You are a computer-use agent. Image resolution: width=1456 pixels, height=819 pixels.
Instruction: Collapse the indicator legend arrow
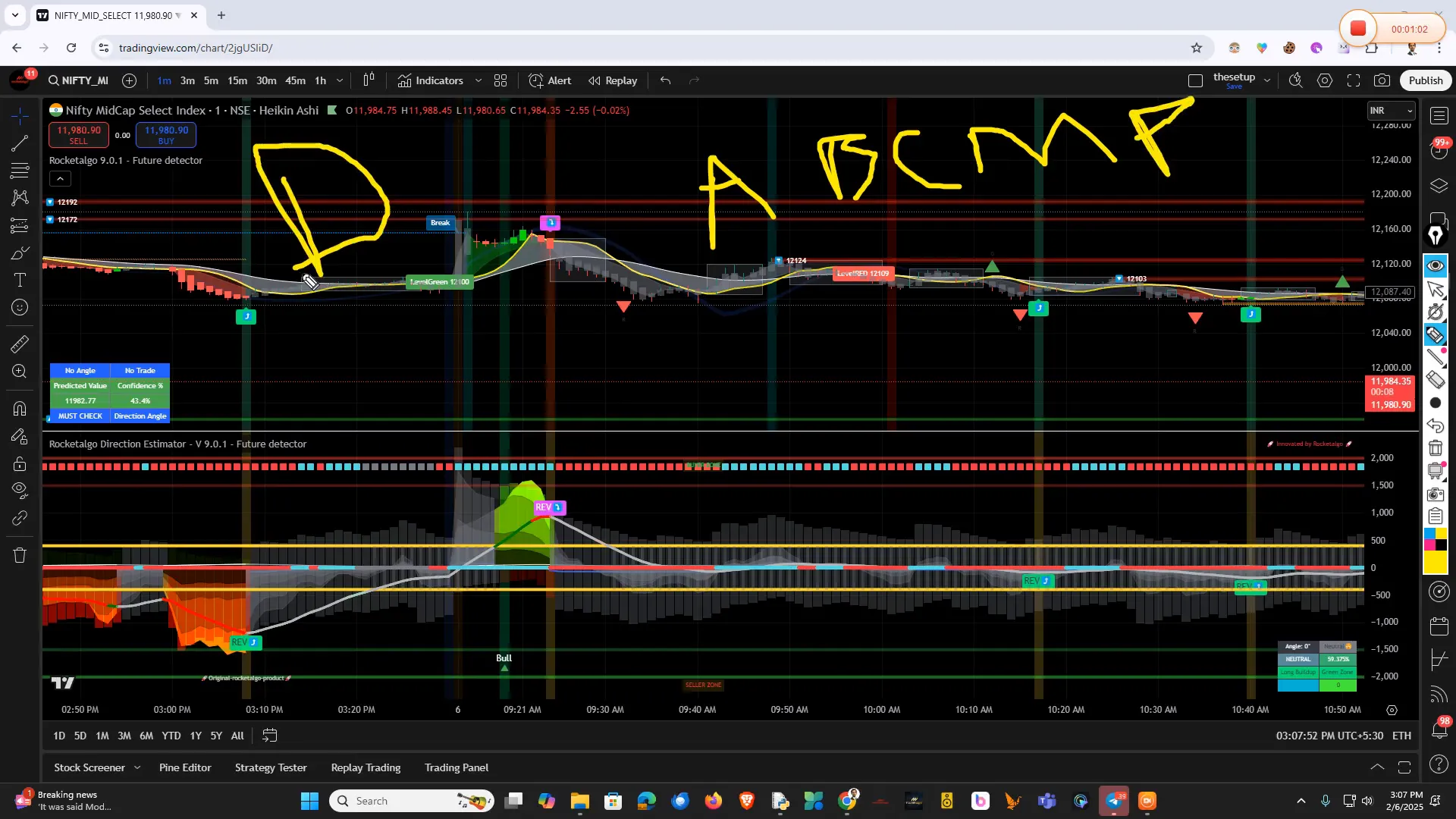(x=60, y=179)
